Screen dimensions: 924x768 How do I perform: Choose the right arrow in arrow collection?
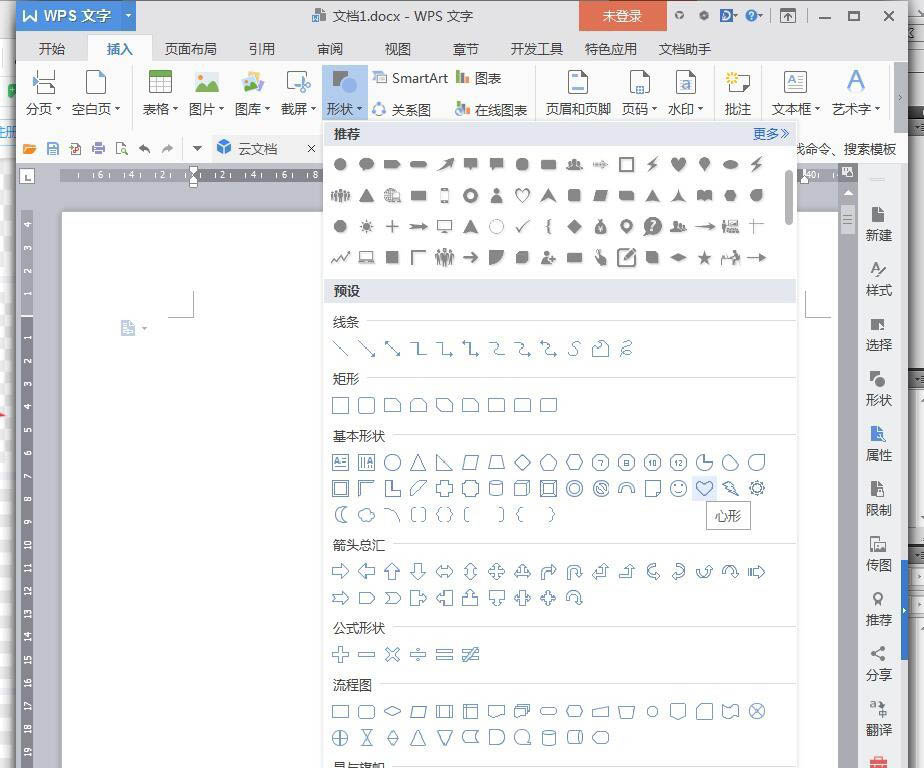tap(341, 571)
